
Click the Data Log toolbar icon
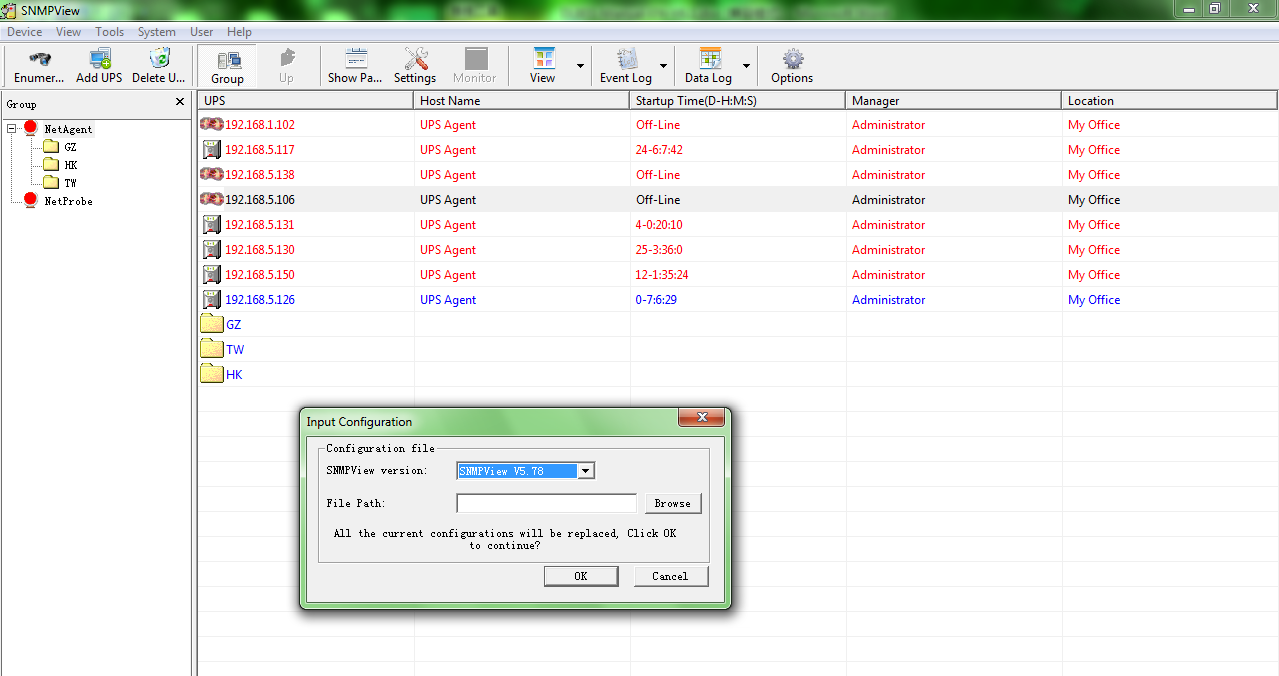click(x=709, y=59)
